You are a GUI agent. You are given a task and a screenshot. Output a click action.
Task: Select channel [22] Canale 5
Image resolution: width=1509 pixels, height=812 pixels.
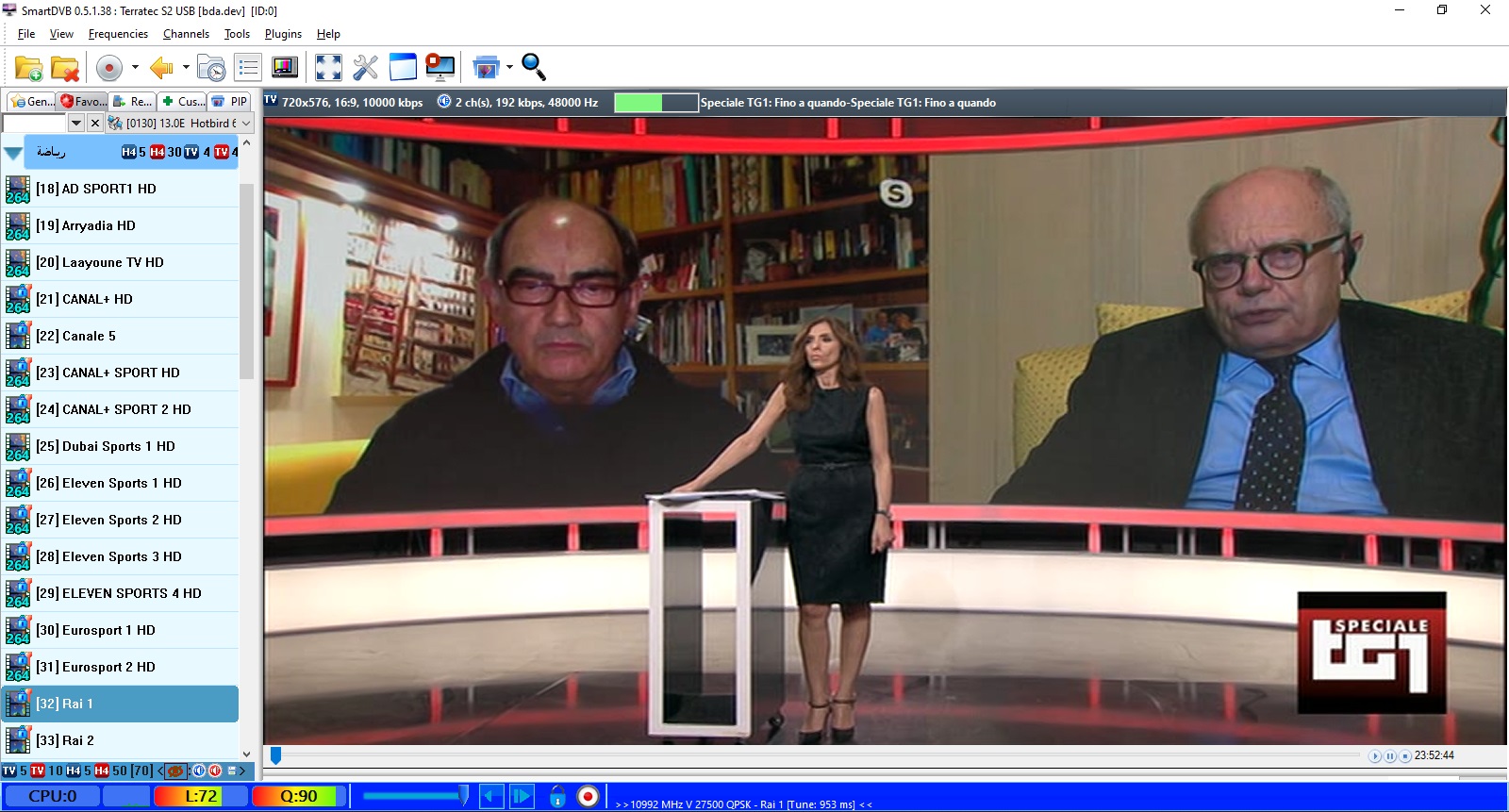pos(120,336)
